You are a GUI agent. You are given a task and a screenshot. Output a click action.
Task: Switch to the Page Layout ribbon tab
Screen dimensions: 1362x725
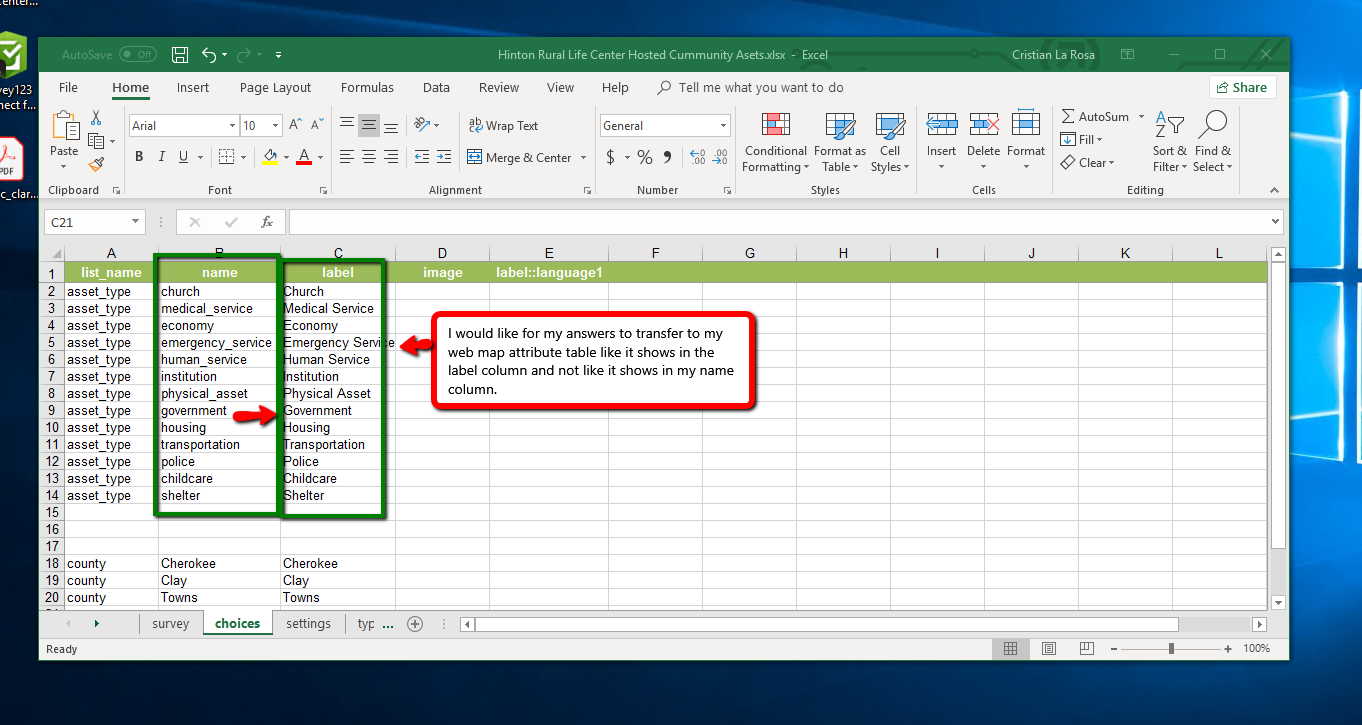pos(275,88)
